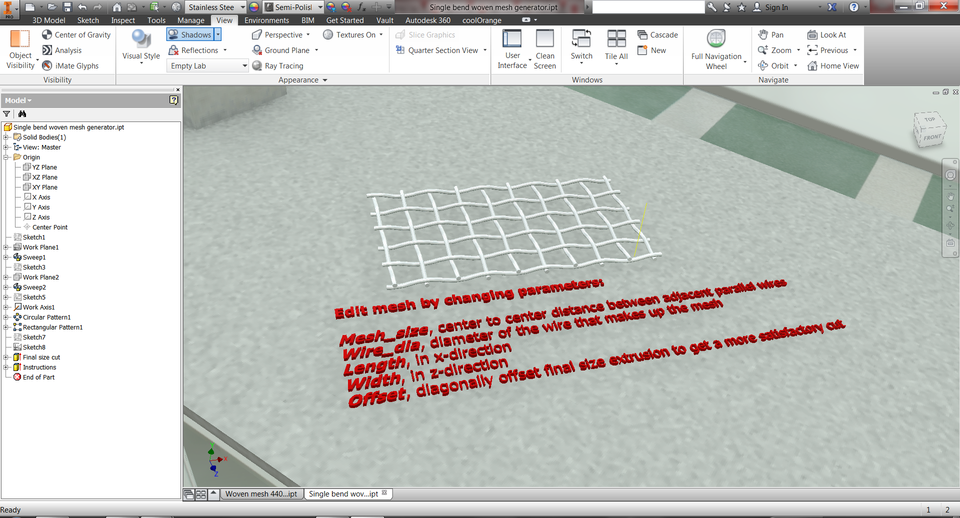Toggle iMate Glyphs display
This screenshot has width=960, height=518.
click(70, 66)
